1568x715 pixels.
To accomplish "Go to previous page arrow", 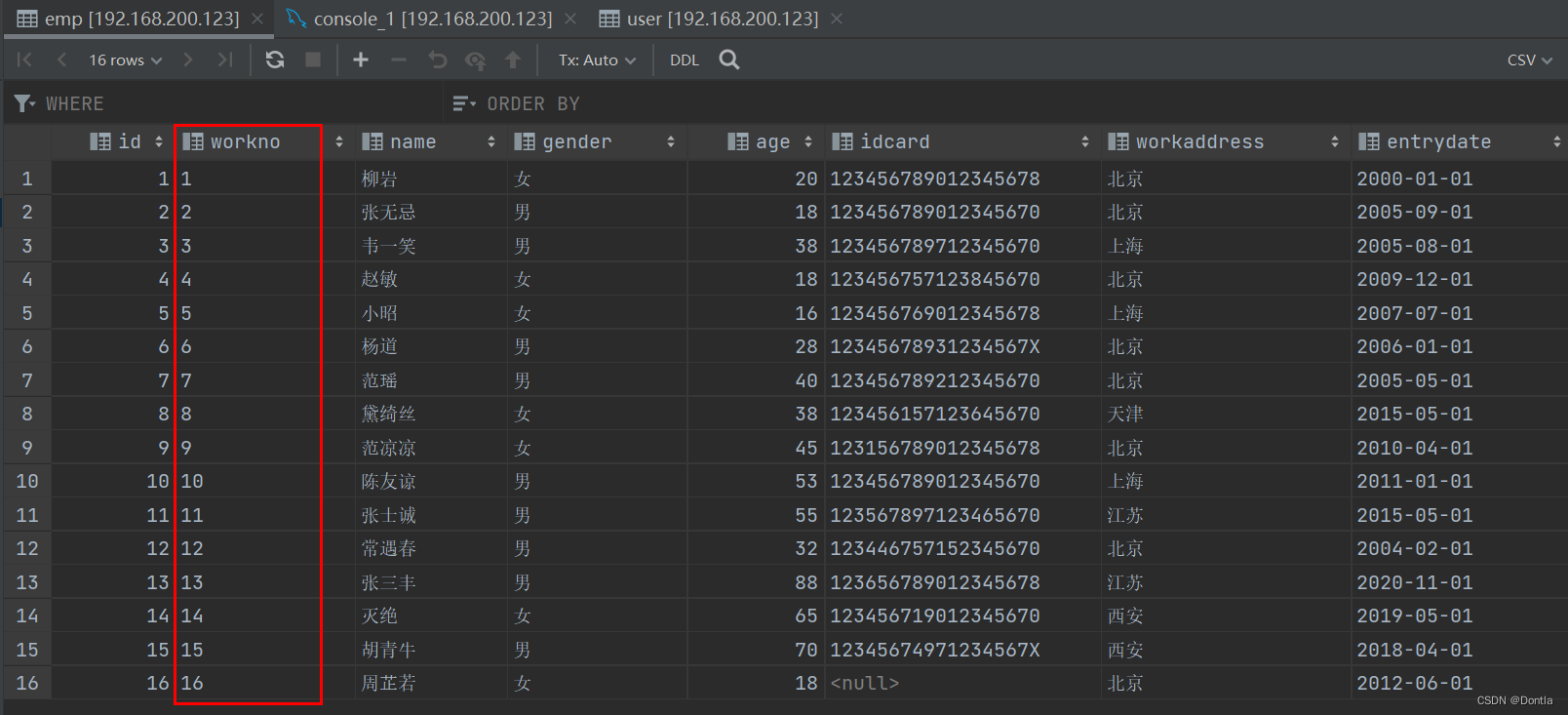I will coord(61,60).
